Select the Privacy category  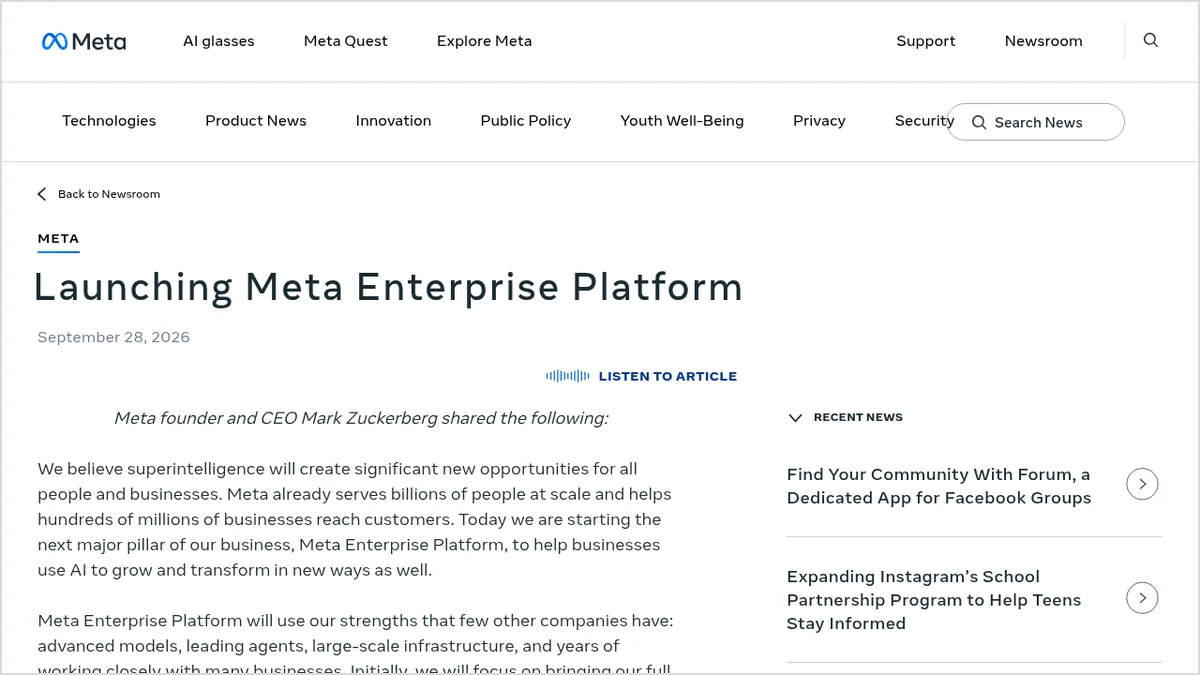tap(819, 121)
